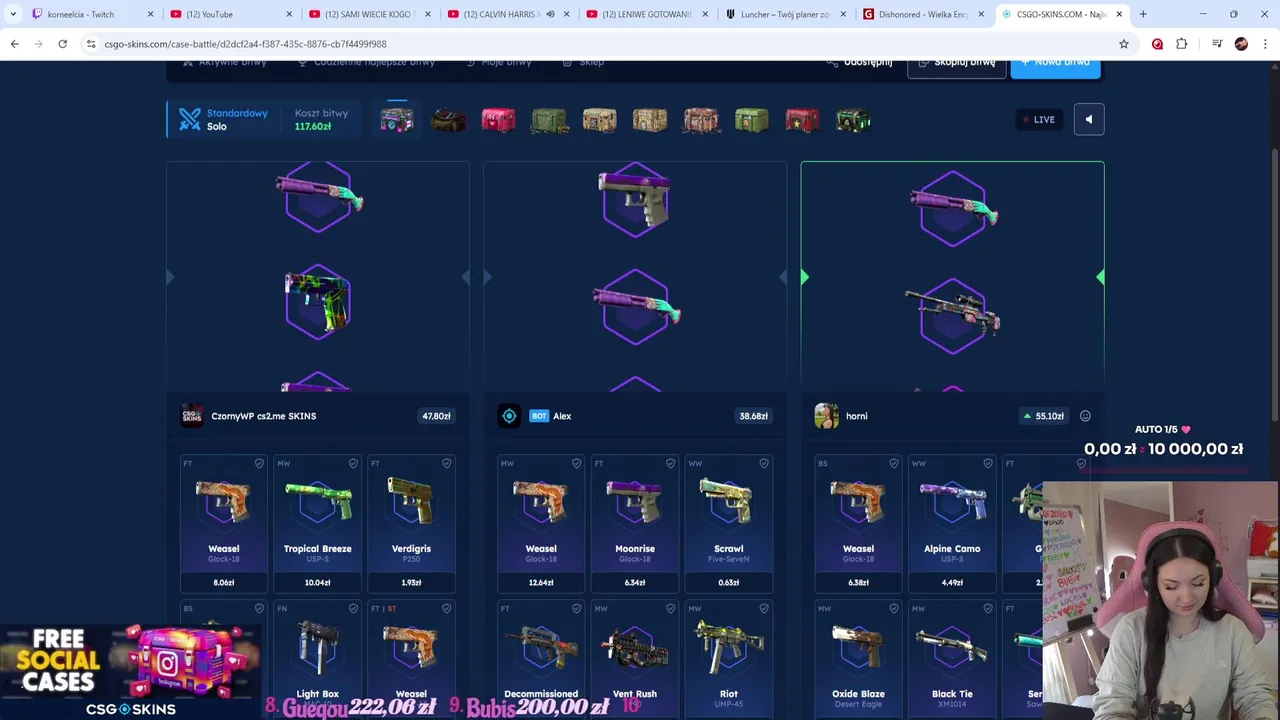This screenshot has width=1280, height=720.
Task: Click the LIVE indicator badge
Action: click(x=1037, y=120)
